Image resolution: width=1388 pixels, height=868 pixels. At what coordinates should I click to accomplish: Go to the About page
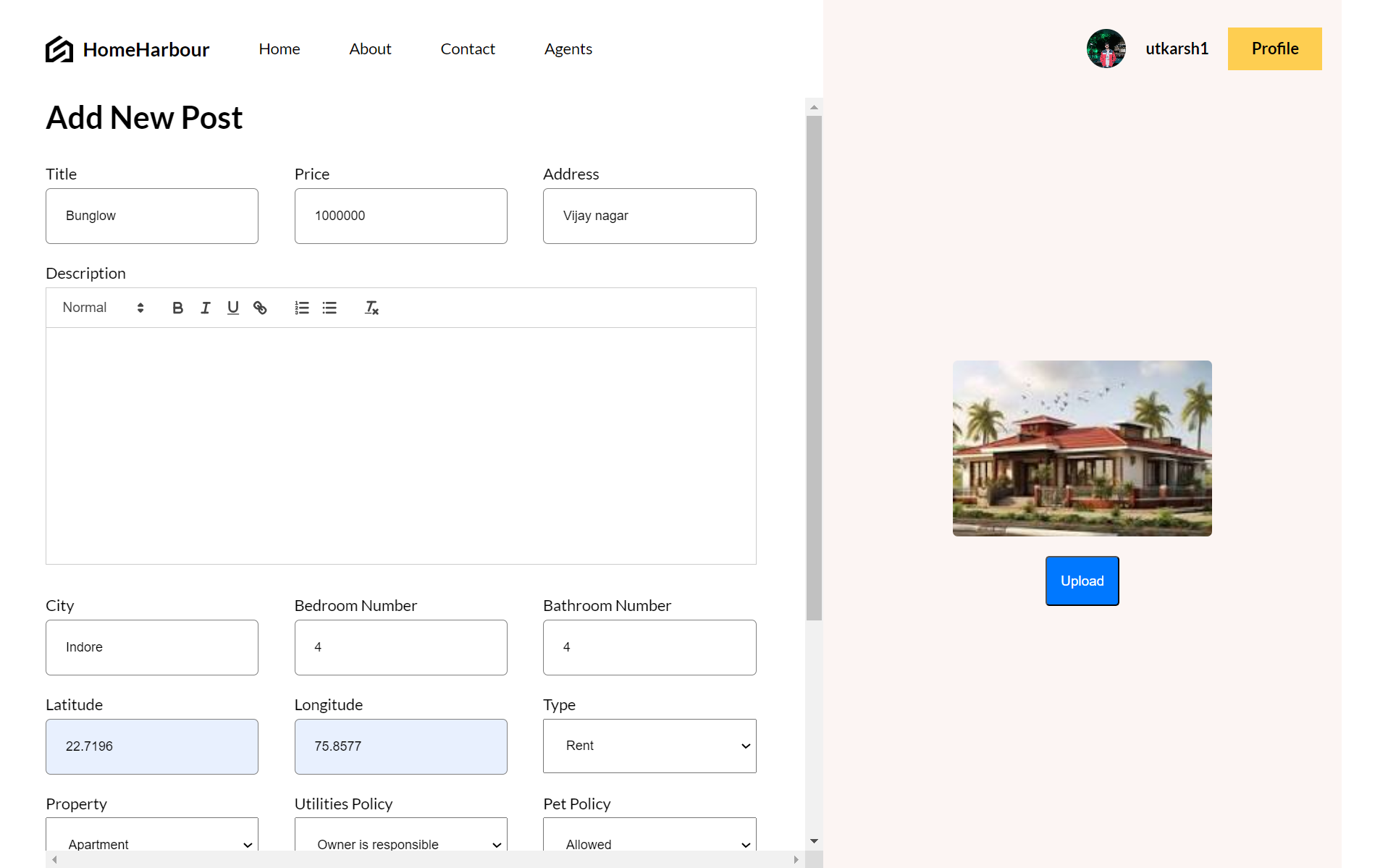(x=370, y=49)
